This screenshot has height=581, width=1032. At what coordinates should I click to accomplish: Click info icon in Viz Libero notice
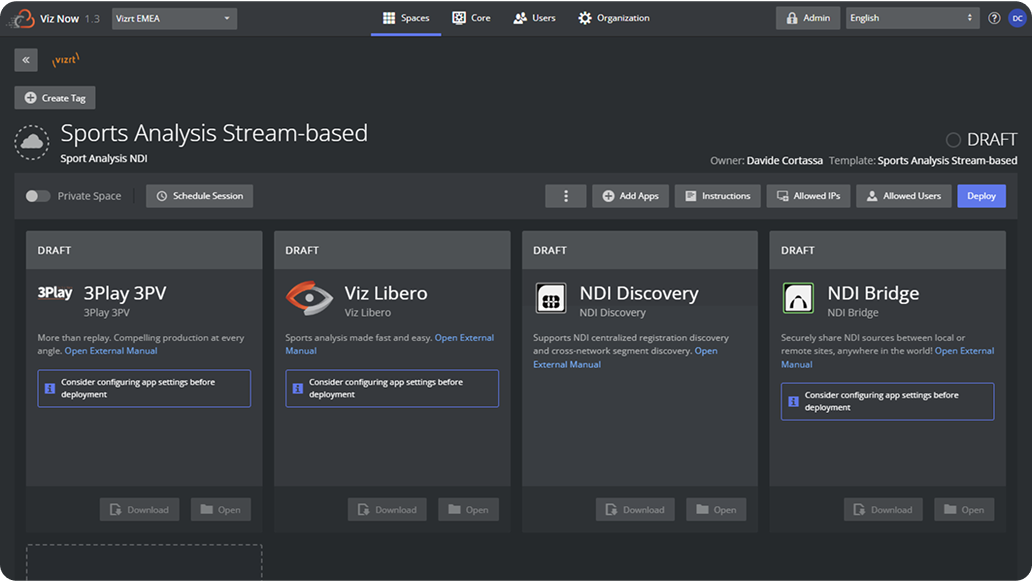tap(297, 388)
